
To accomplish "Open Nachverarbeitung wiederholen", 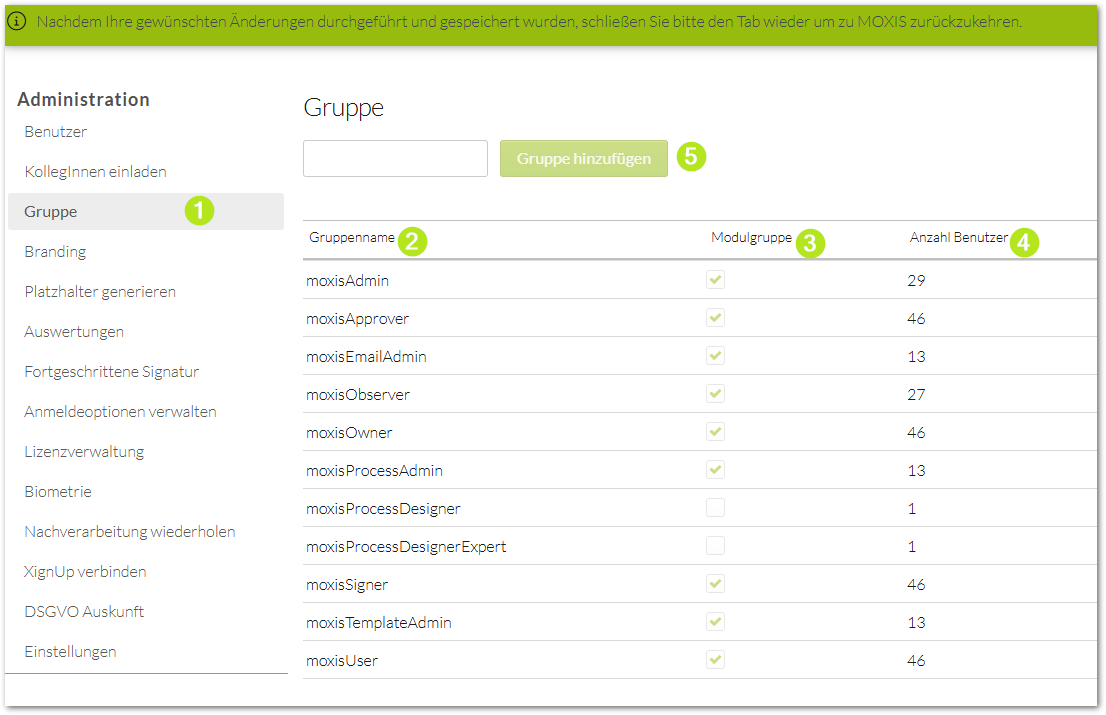I will click(130, 532).
